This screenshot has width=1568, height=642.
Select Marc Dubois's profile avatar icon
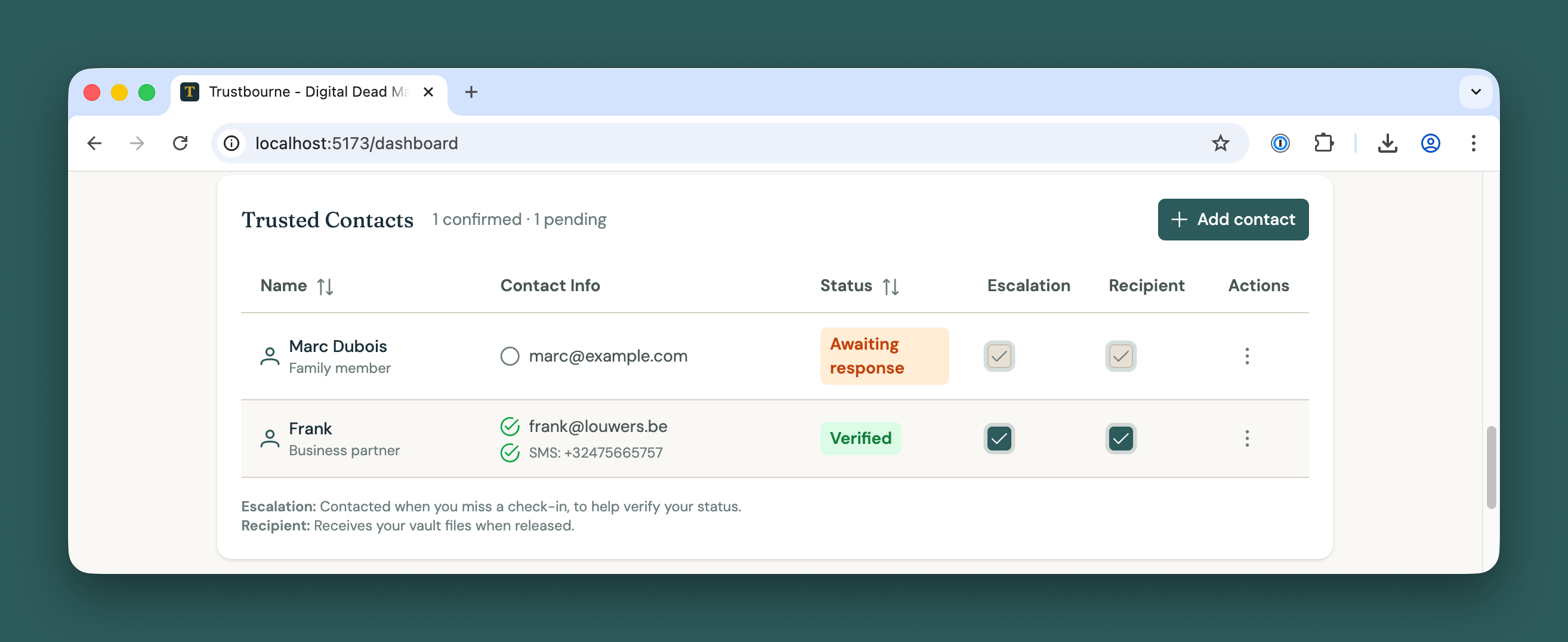(270, 356)
